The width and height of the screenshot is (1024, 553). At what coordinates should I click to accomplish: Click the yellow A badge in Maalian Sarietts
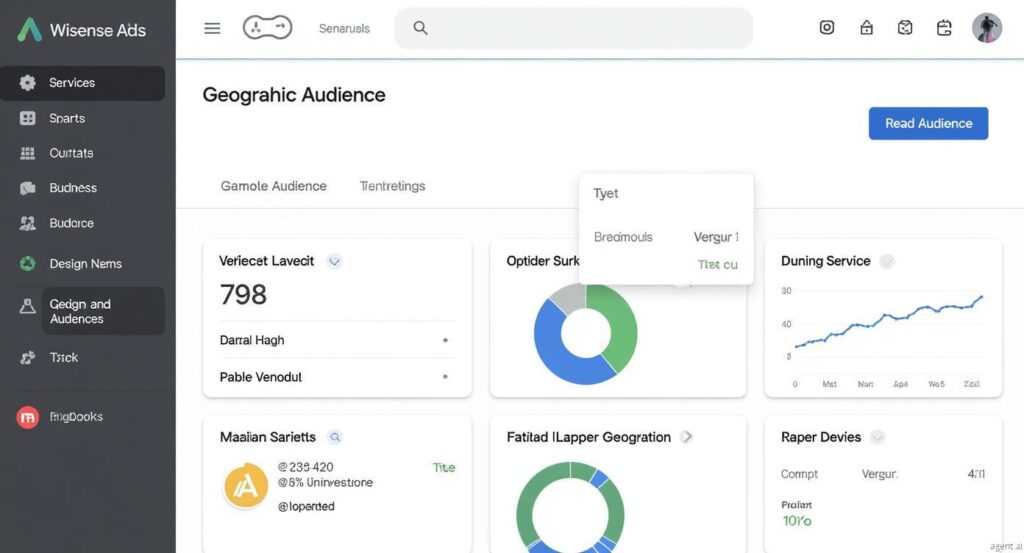[x=245, y=487]
